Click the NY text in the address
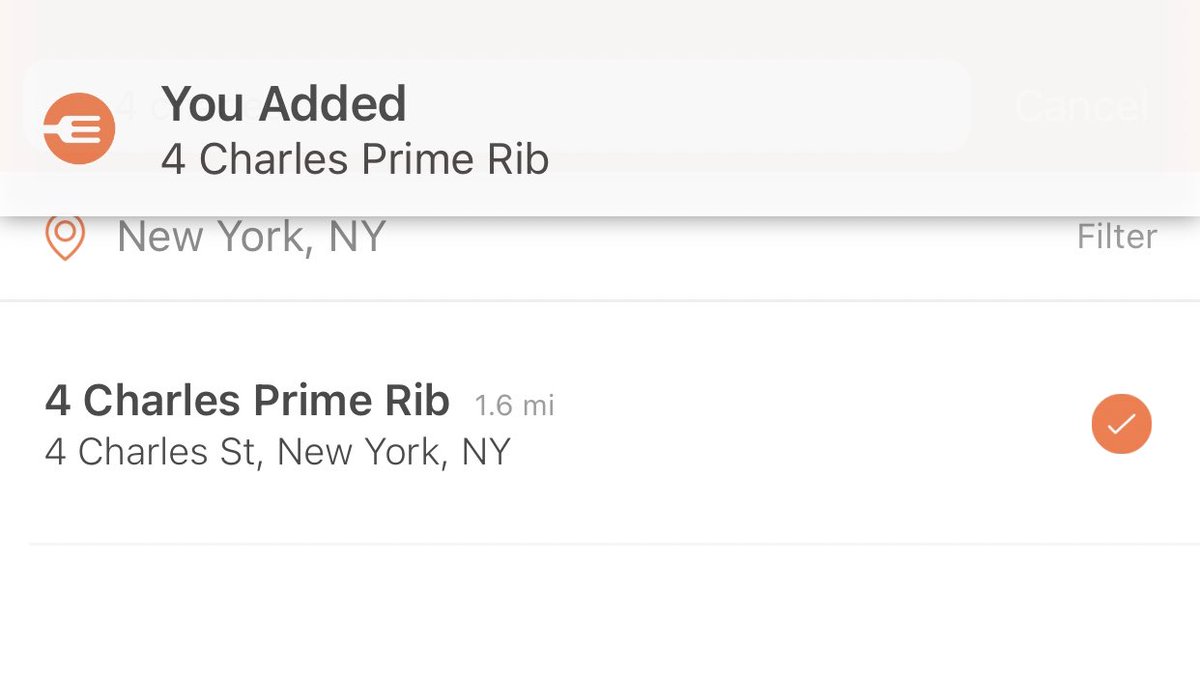 tap(485, 452)
